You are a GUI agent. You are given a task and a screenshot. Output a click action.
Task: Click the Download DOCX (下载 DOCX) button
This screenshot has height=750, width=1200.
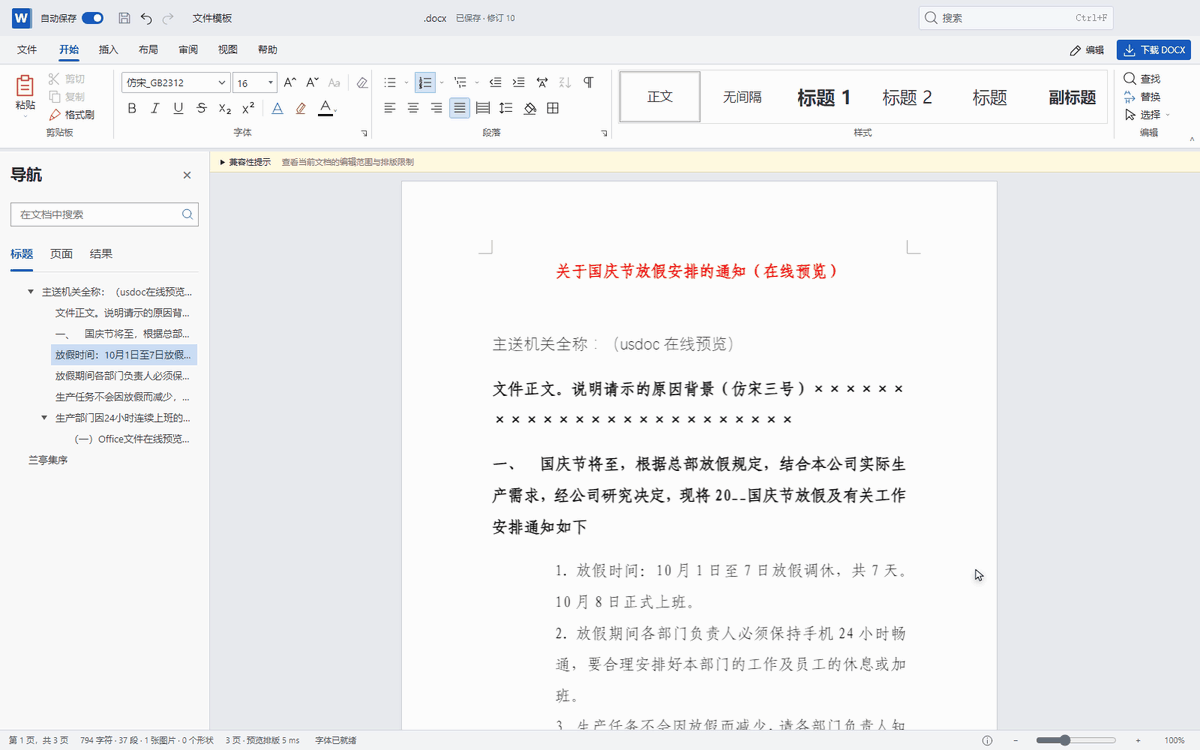coord(1153,50)
